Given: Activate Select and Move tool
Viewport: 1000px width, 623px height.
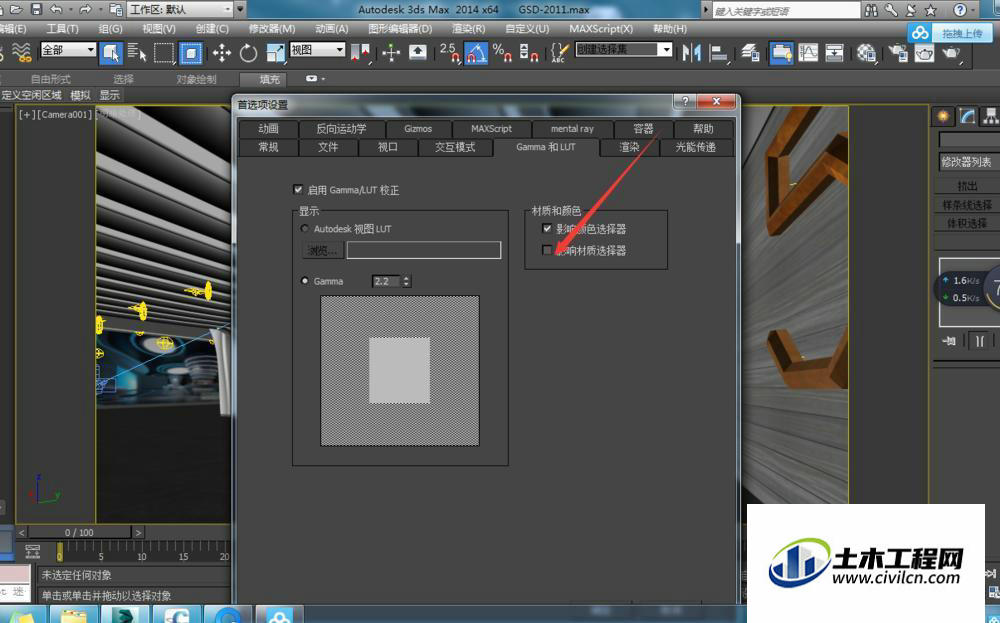Looking at the screenshot, I should [x=221, y=53].
